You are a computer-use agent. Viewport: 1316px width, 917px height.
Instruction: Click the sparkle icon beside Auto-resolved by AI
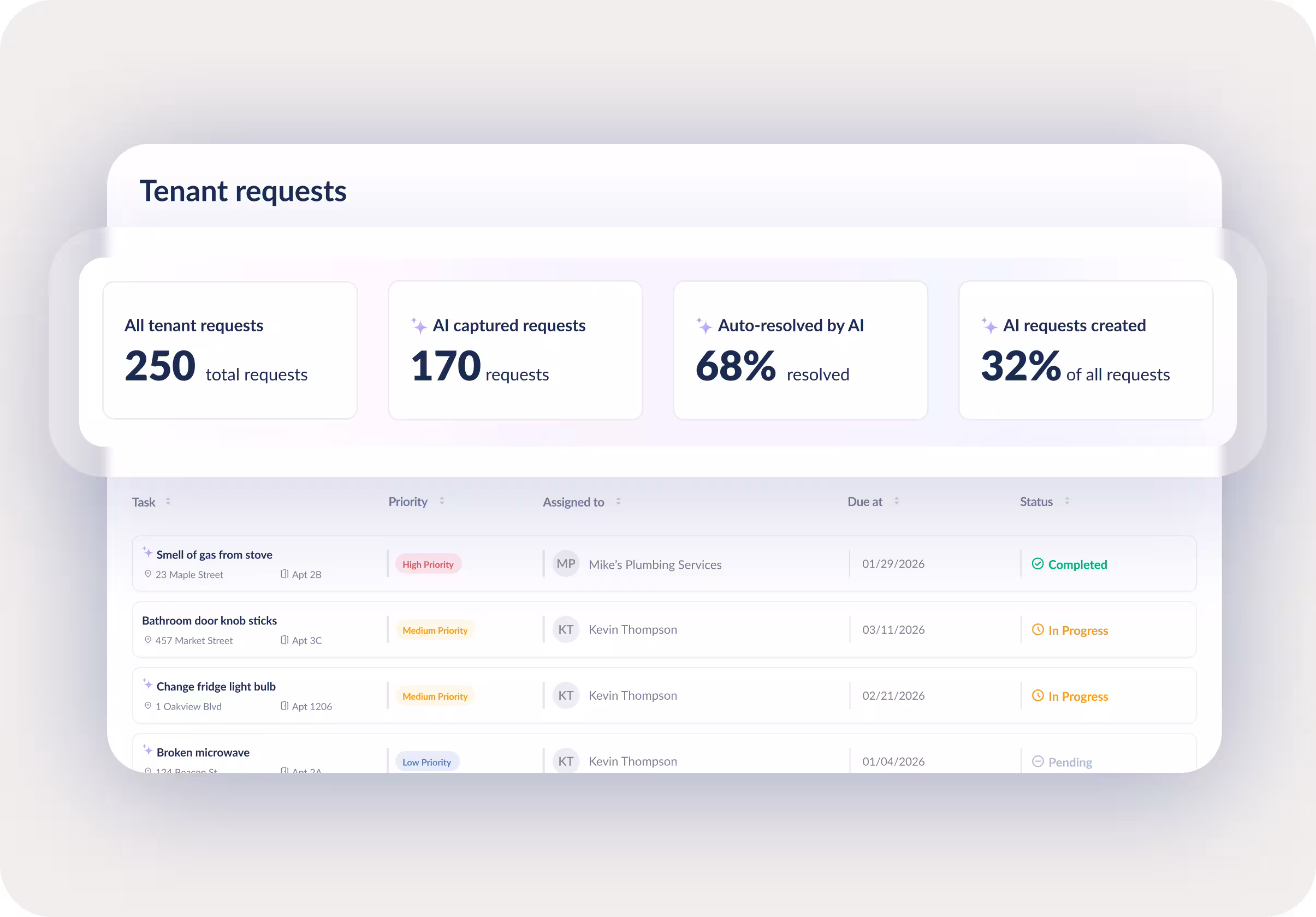coord(704,326)
